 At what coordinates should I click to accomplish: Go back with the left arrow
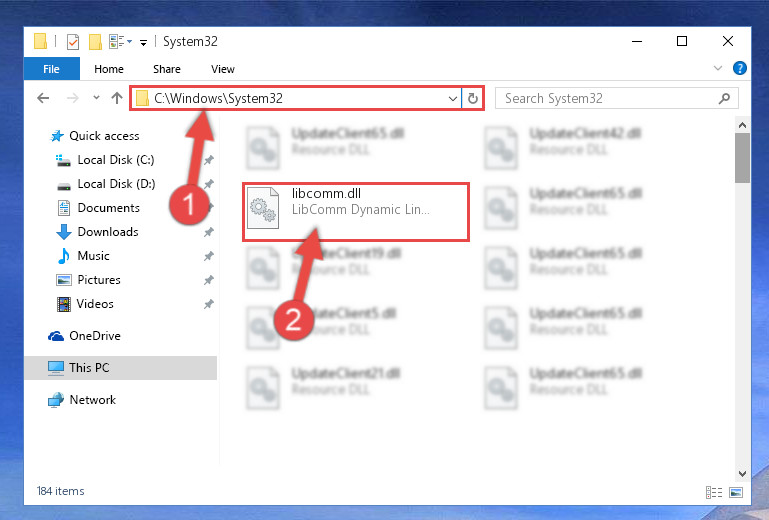tap(43, 98)
